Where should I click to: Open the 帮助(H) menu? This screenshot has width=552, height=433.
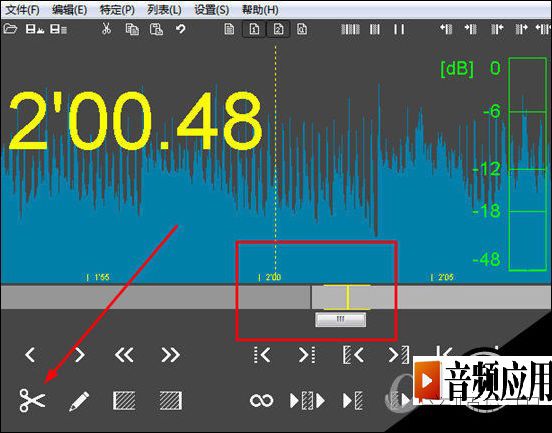click(260, 10)
